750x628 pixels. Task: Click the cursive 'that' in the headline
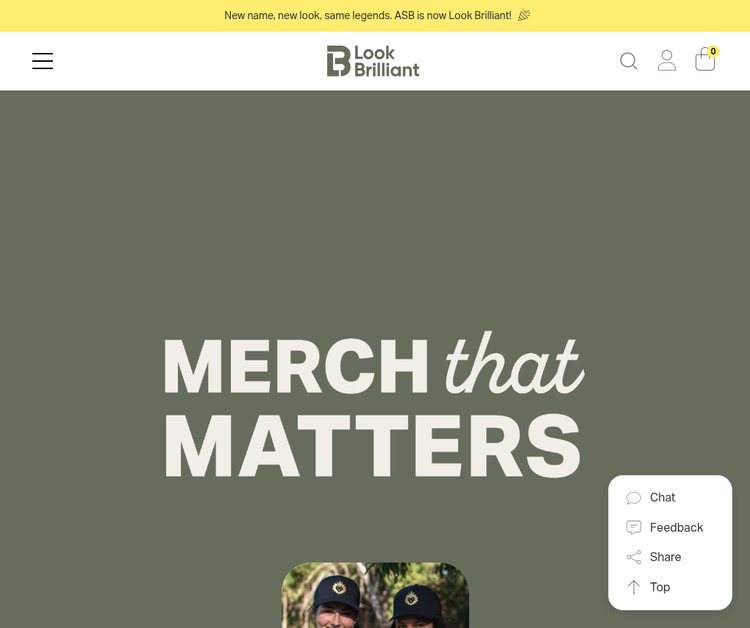pyautogui.click(x=515, y=364)
